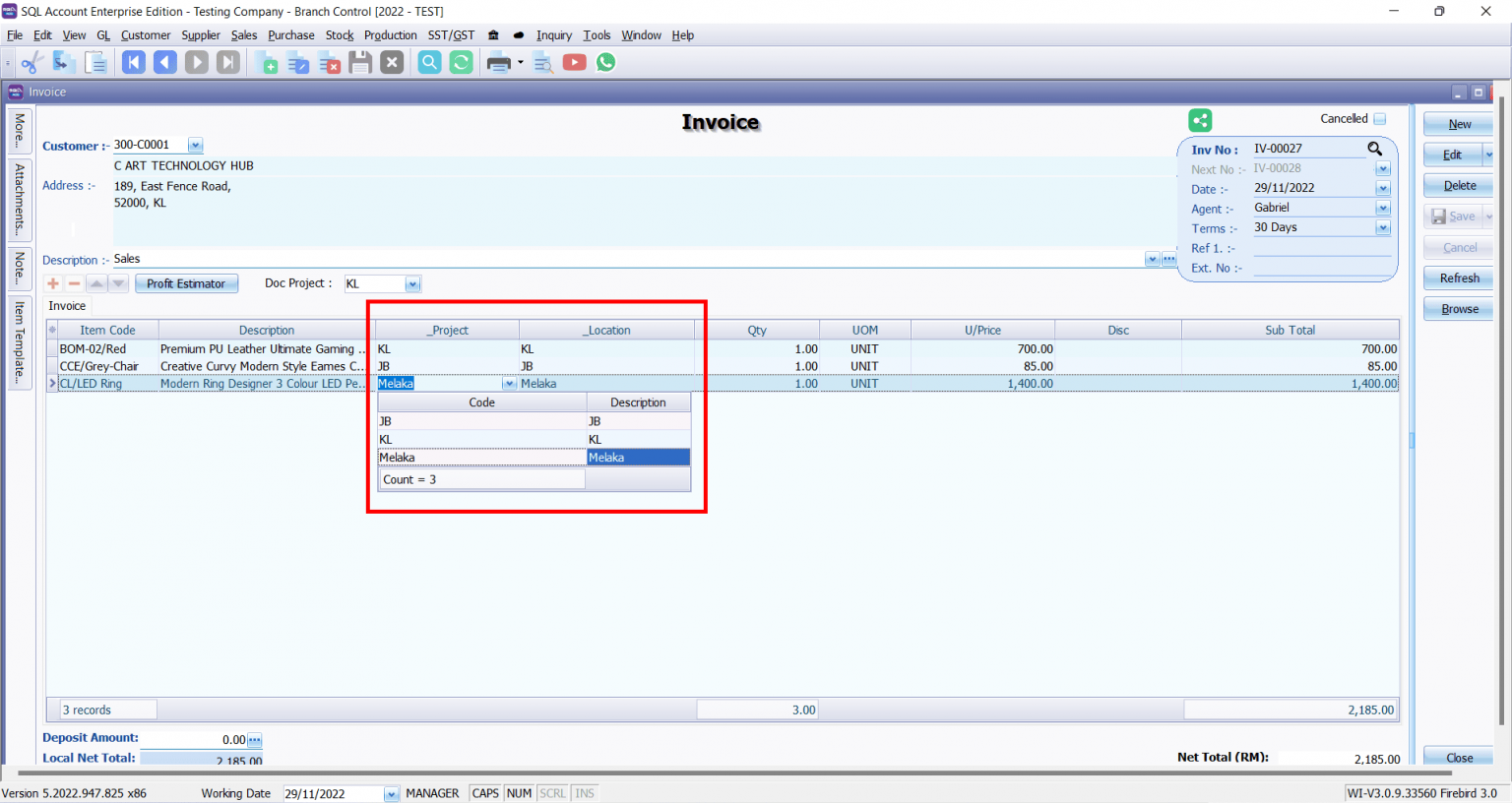Open the Doc Project dropdown

pos(412,282)
